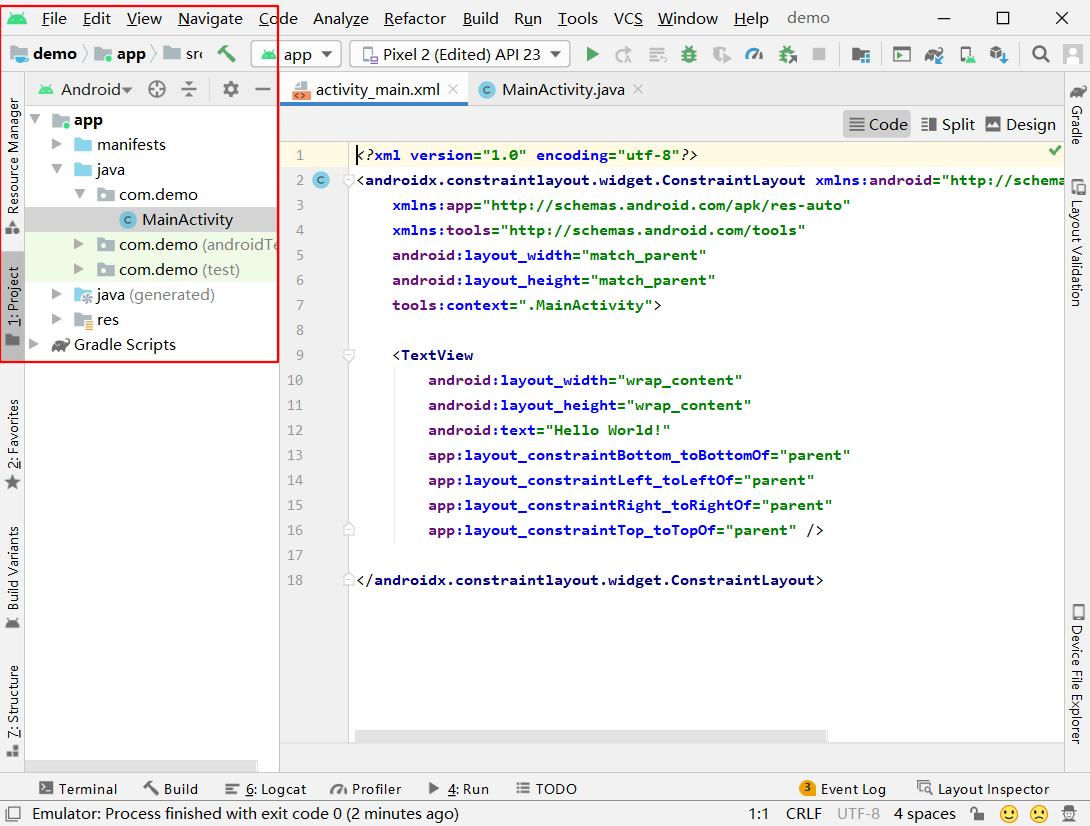Click the happy smiley feedback icon
Viewport: 1090px width, 826px height.
pos(1009,813)
